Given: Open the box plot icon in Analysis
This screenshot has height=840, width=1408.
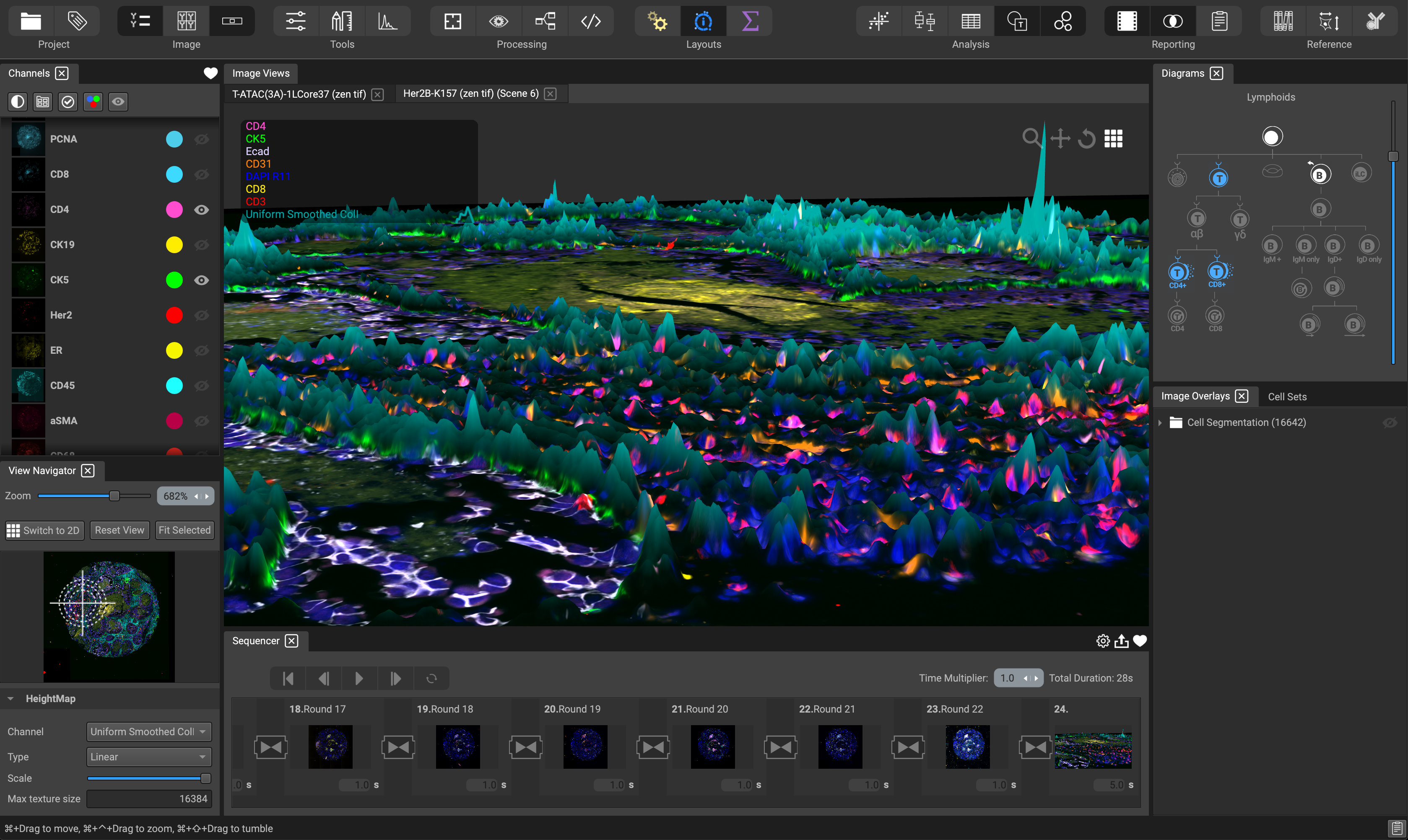Looking at the screenshot, I should [925, 21].
